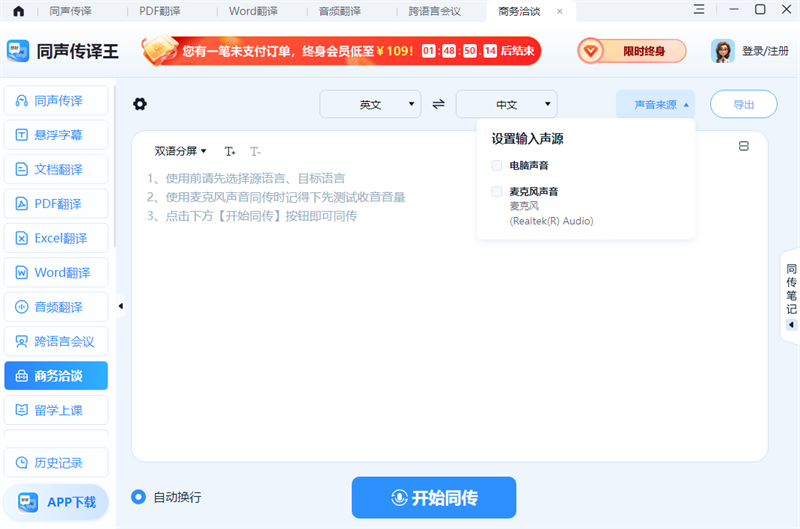The image size is (800, 529).
Task: Toggle the 自动换行 radio button
Action: pyautogui.click(x=139, y=497)
